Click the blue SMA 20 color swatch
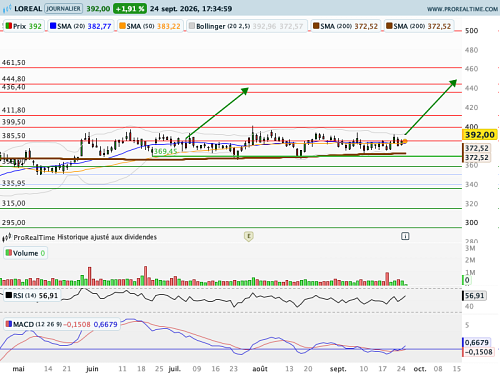 (53, 26)
